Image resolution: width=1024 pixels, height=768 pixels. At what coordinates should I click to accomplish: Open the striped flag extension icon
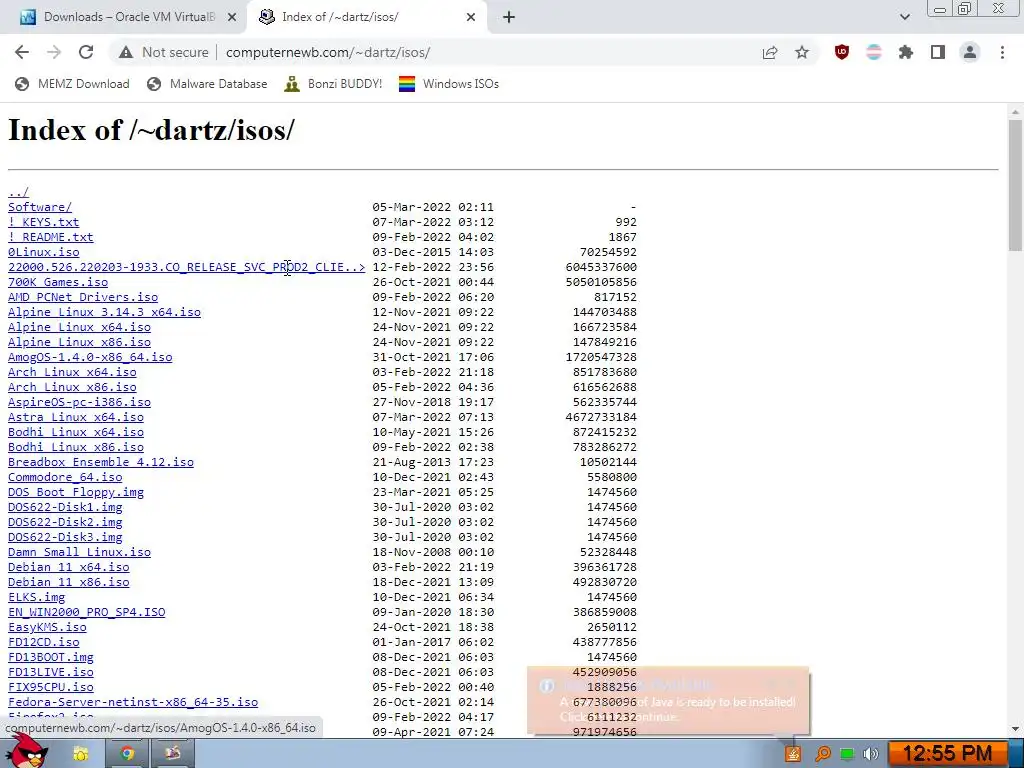pyautogui.click(x=873, y=52)
